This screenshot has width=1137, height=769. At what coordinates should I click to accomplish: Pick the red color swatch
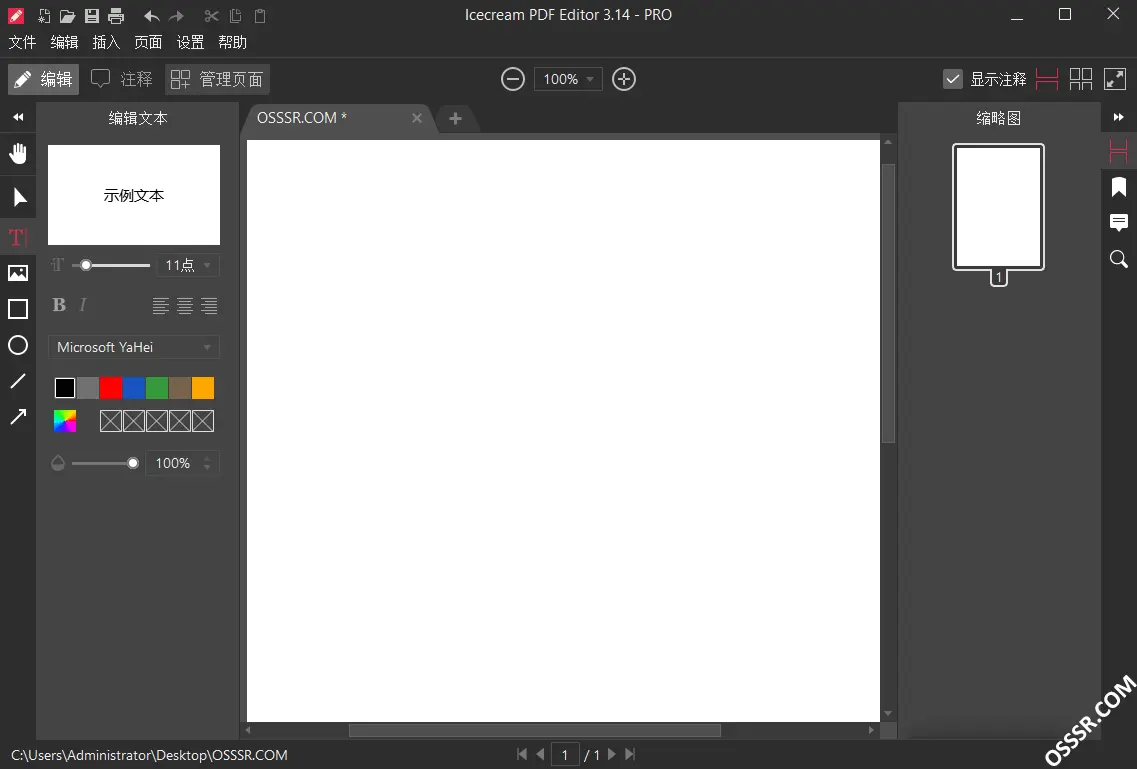click(110, 388)
